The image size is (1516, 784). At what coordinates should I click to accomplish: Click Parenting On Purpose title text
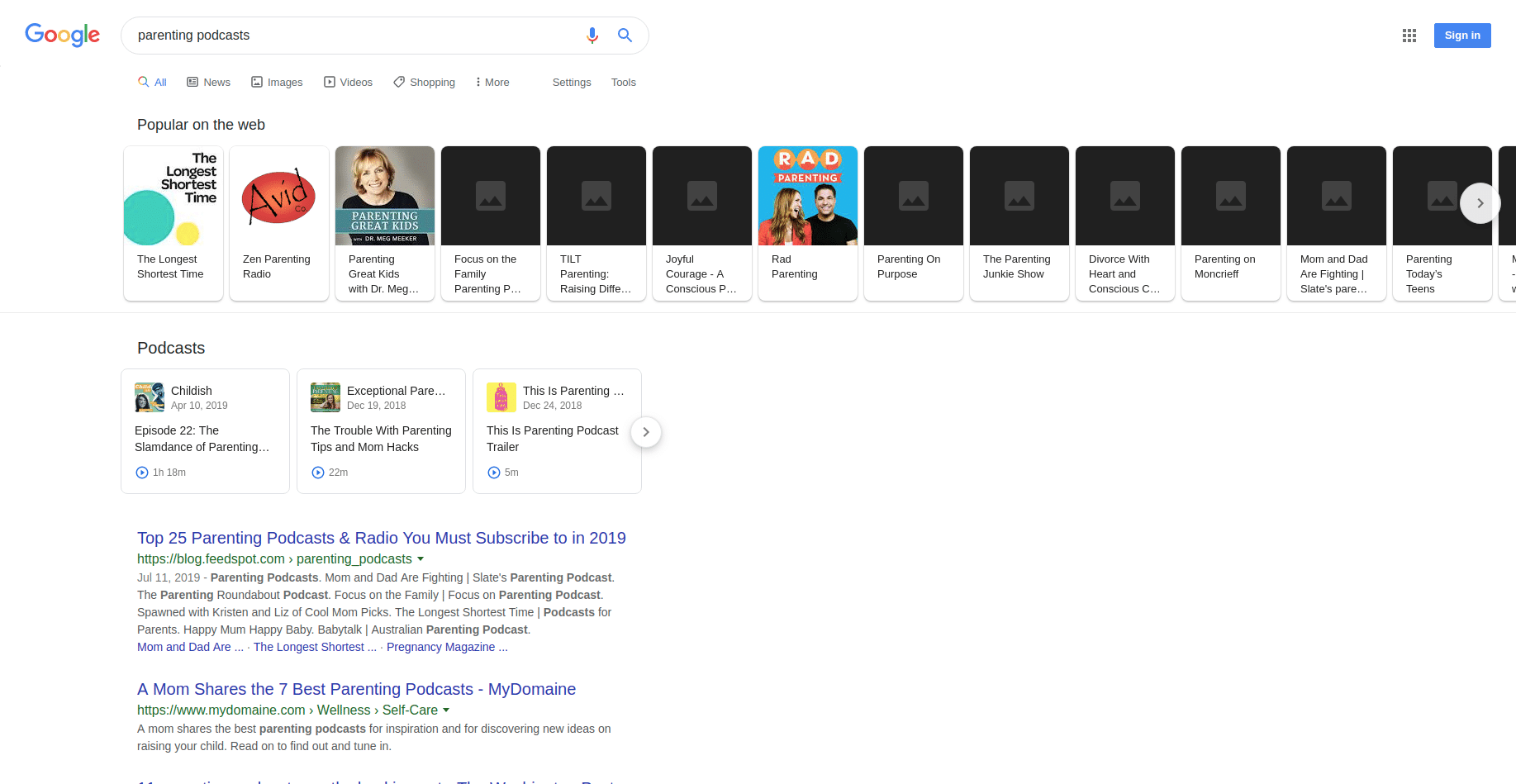[909, 266]
